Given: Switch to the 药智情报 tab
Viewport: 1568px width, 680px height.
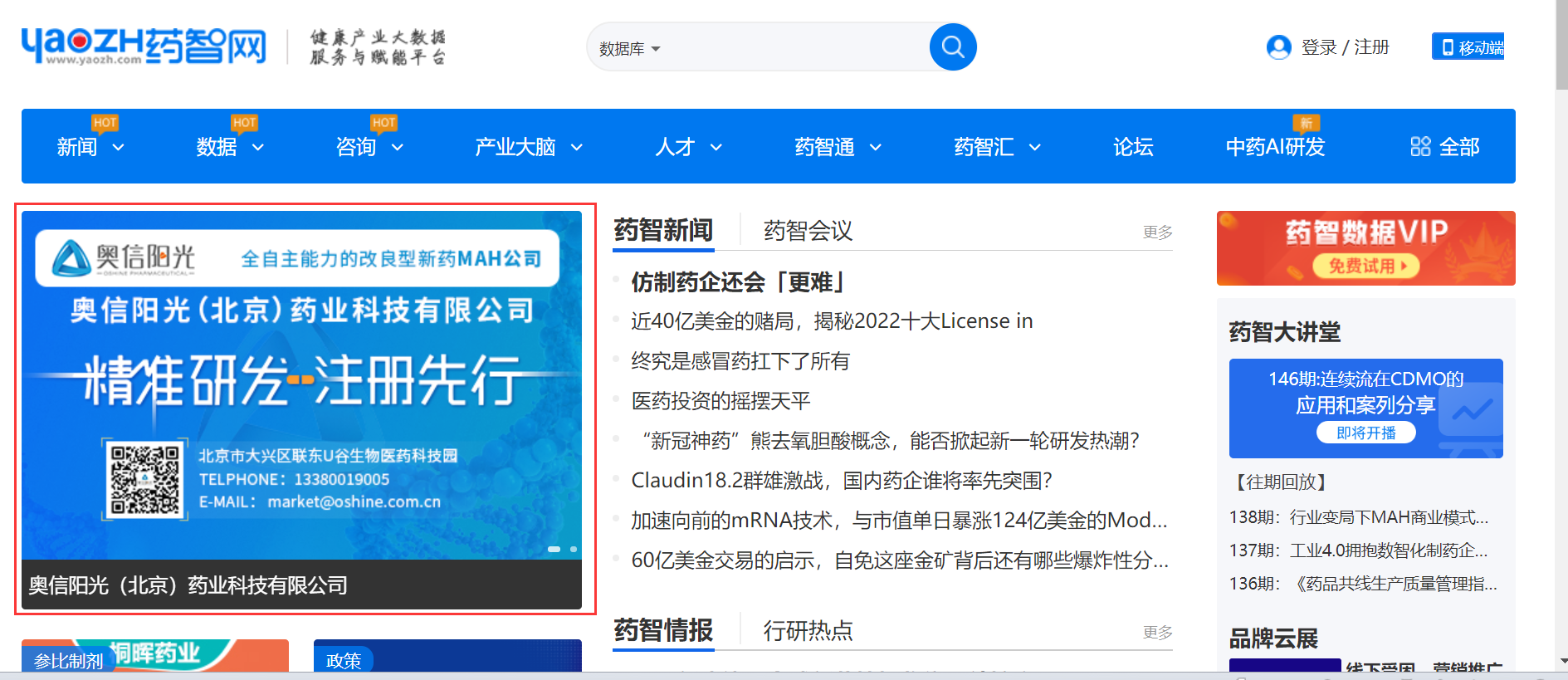Looking at the screenshot, I should coord(663,630).
